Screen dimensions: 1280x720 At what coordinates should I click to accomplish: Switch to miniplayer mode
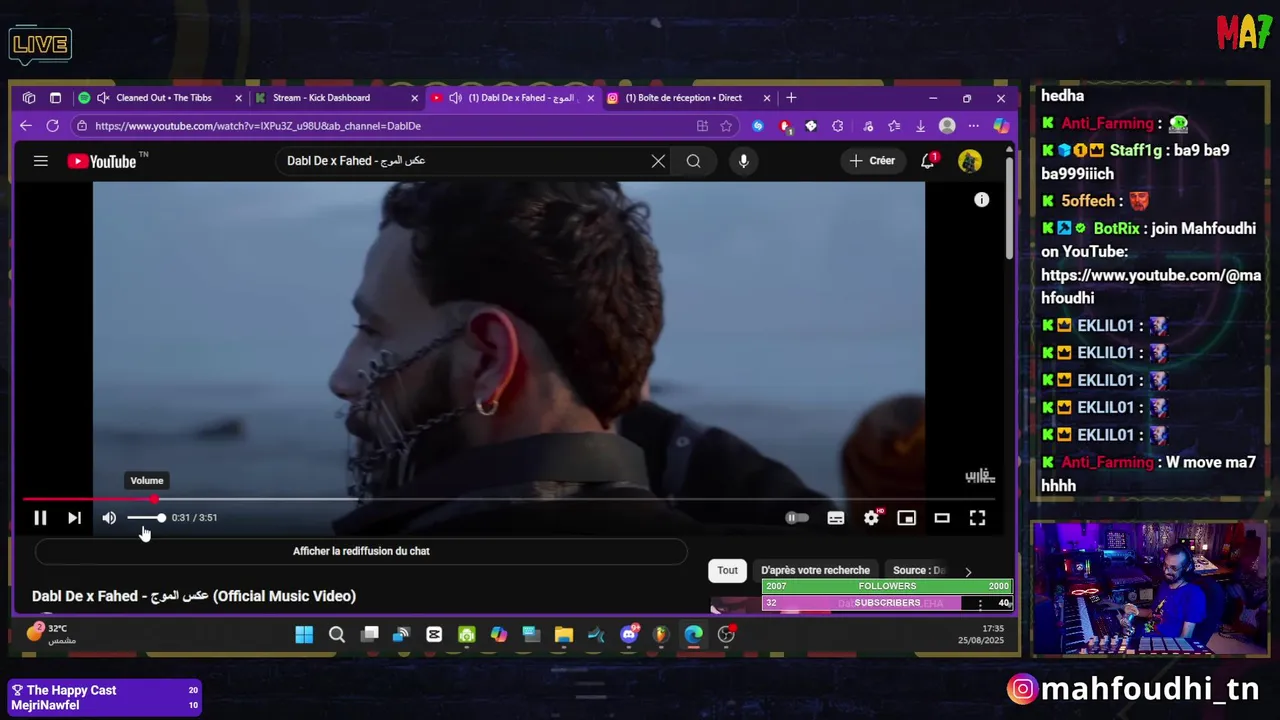pos(906,518)
